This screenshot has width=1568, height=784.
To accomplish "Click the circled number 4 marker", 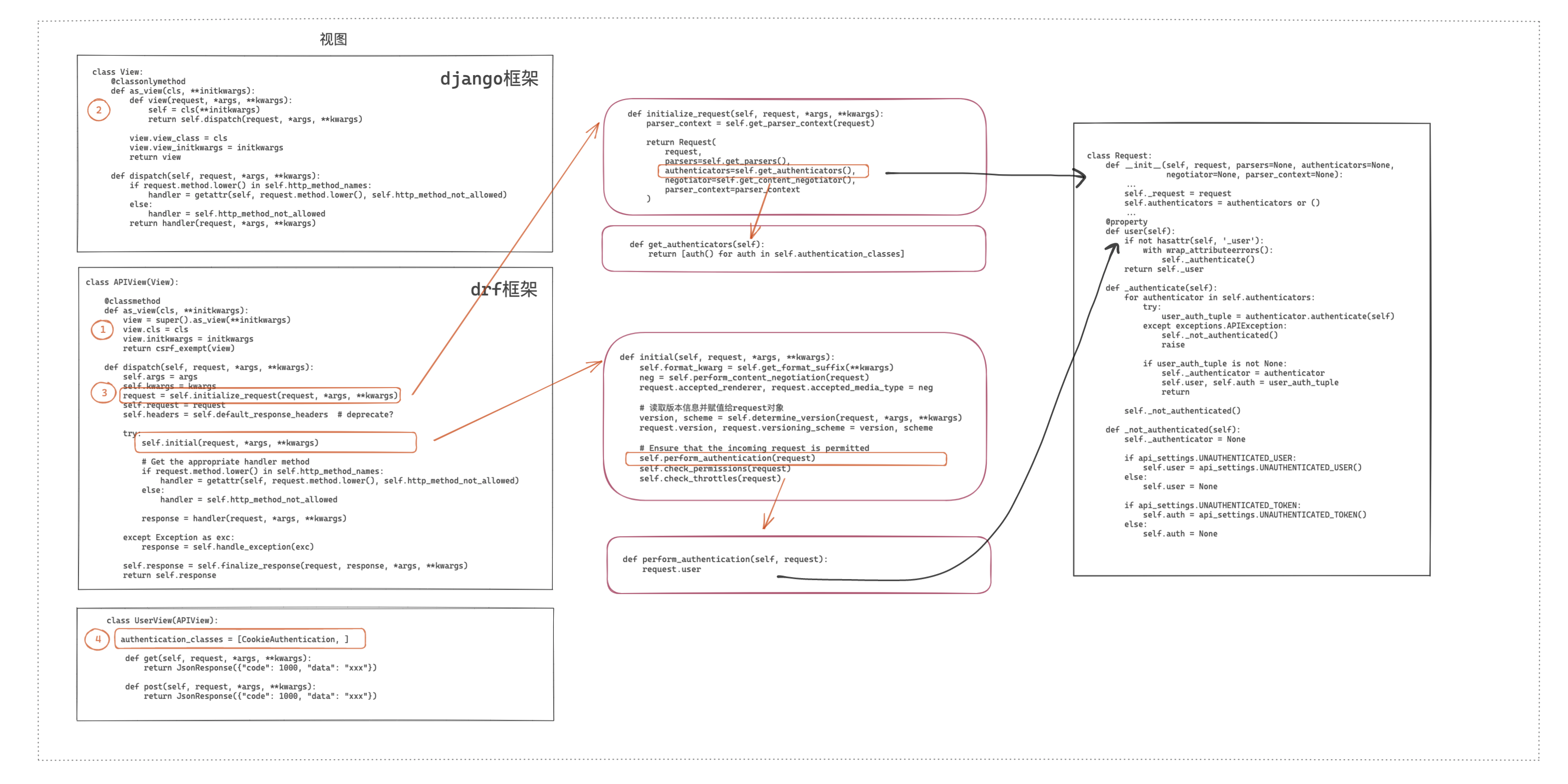I will click(x=97, y=639).
